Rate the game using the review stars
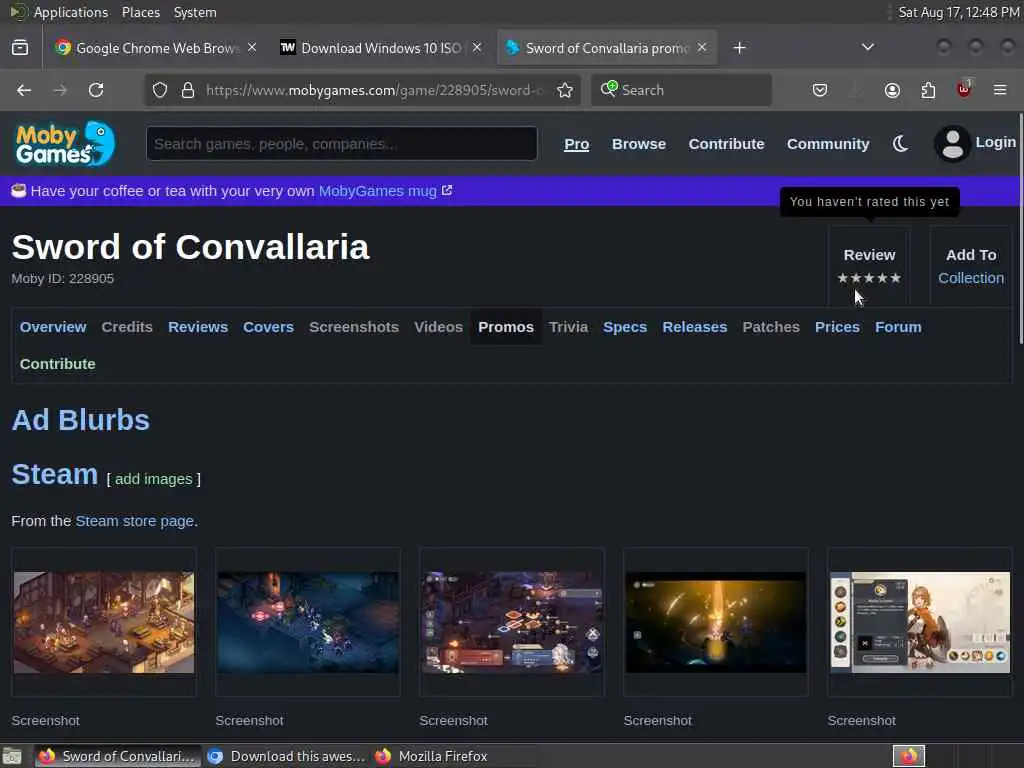 869,278
